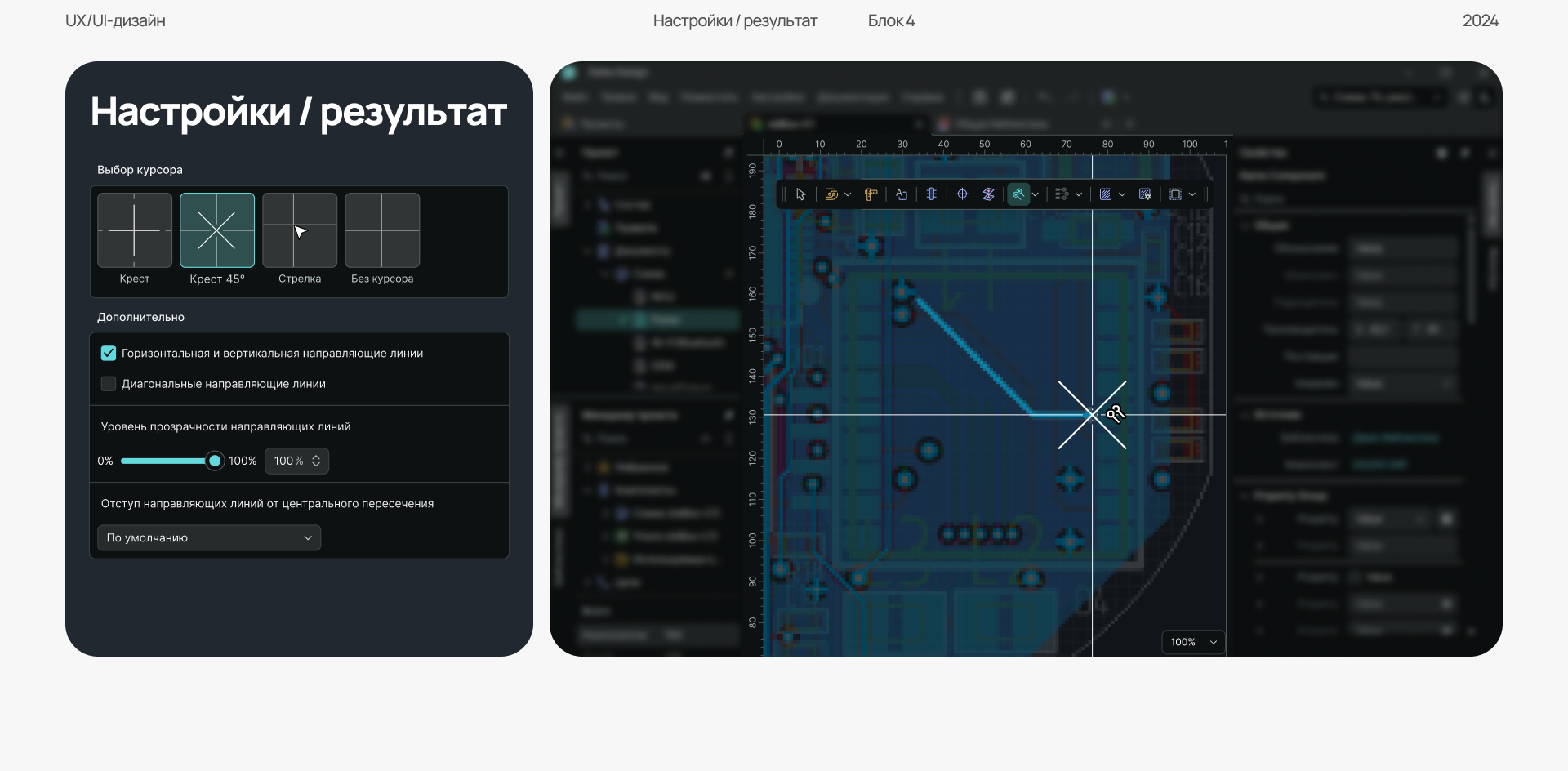The height and width of the screenshot is (771, 1568).
Task: Choose the Без курсора option
Action: point(382,230)
